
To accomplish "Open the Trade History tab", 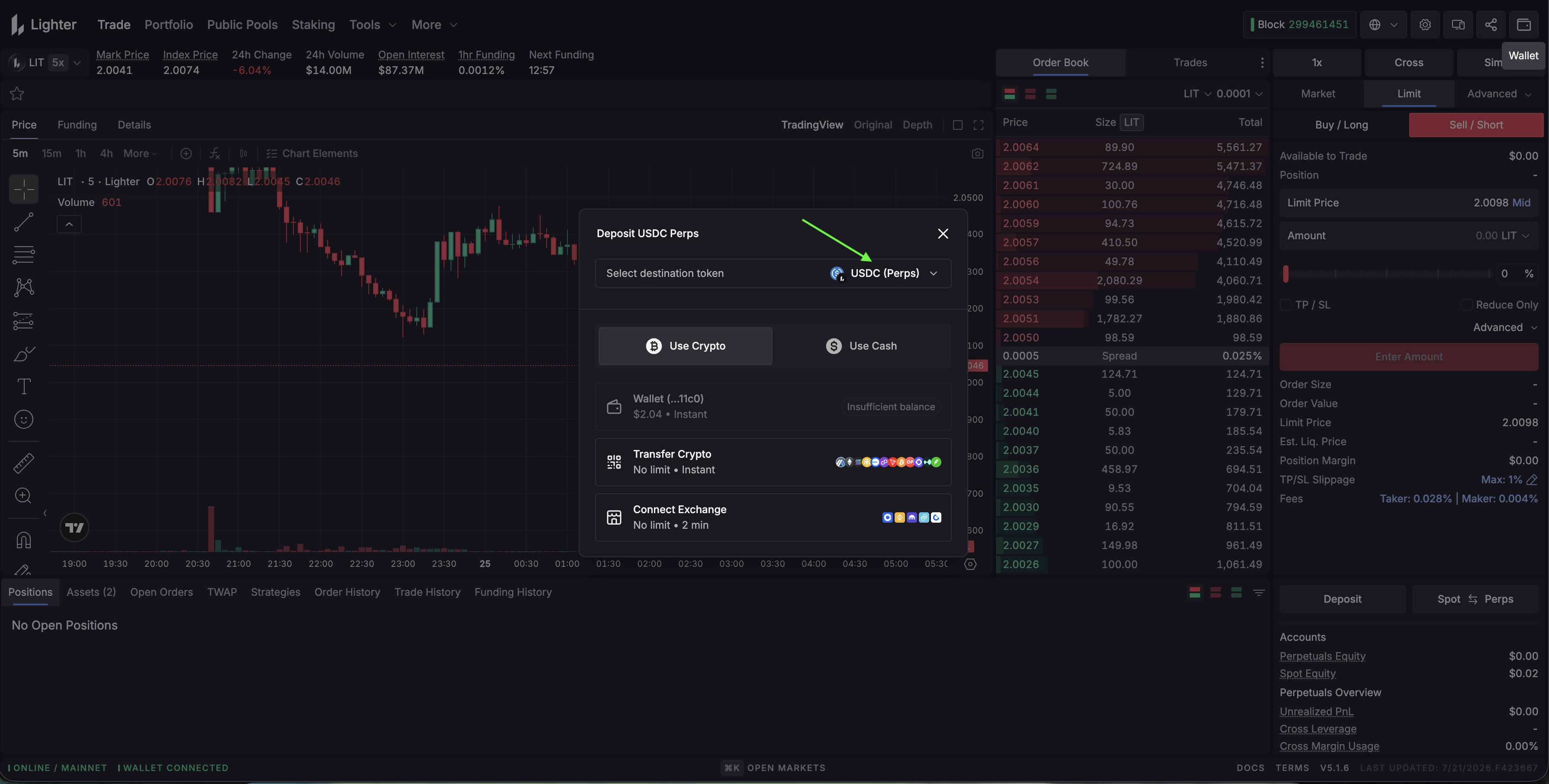I will [x=427, y=592].
